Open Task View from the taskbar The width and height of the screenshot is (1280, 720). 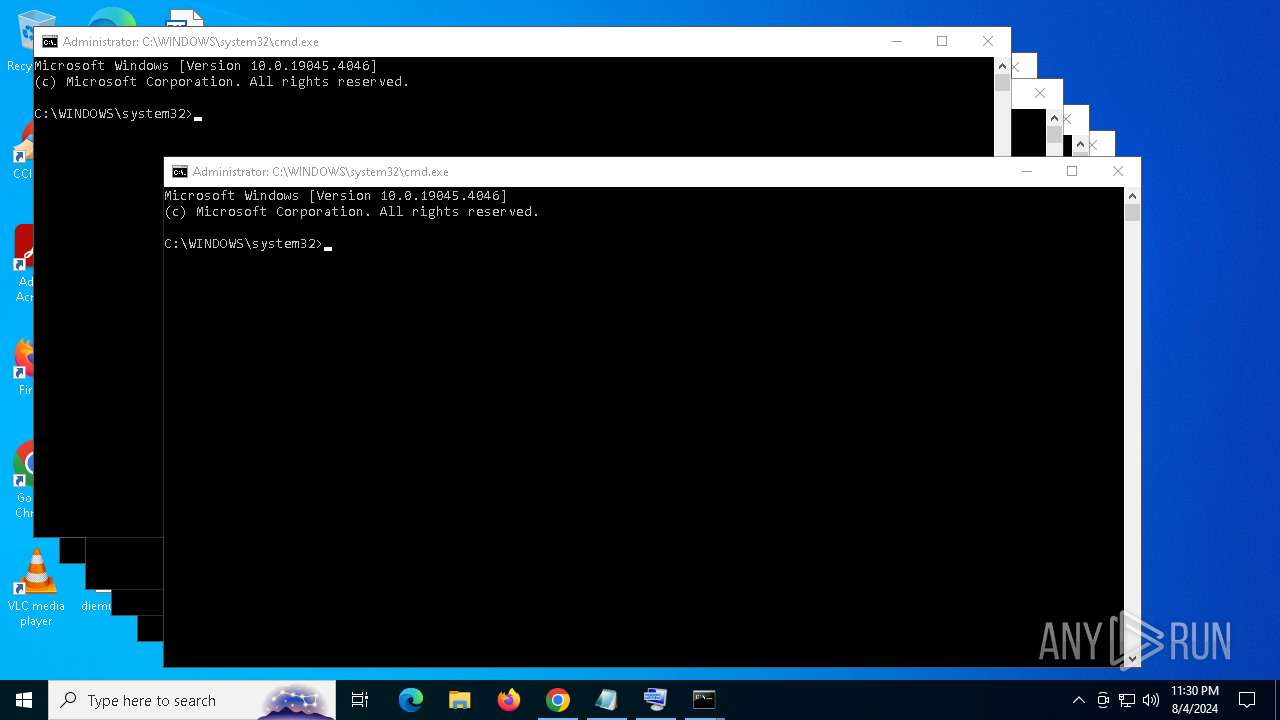tap(360, 700)
